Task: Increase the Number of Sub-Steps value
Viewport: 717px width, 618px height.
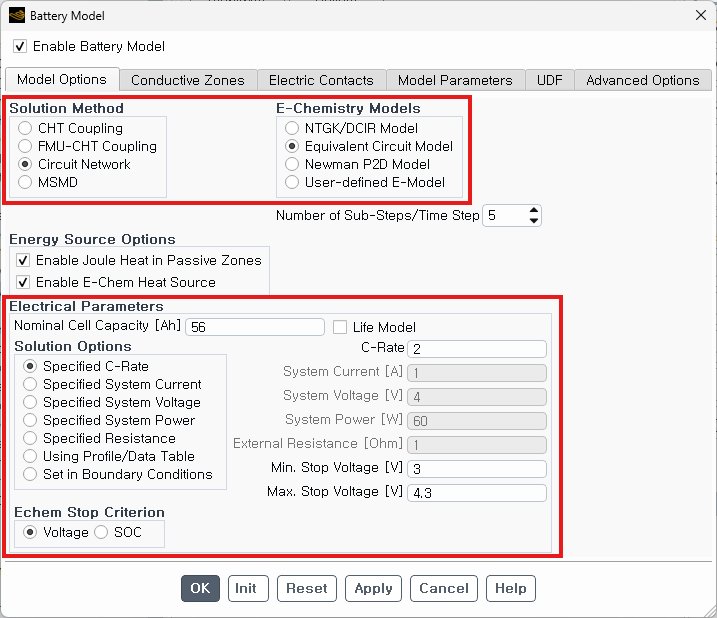Action: [x=533, y=210]
